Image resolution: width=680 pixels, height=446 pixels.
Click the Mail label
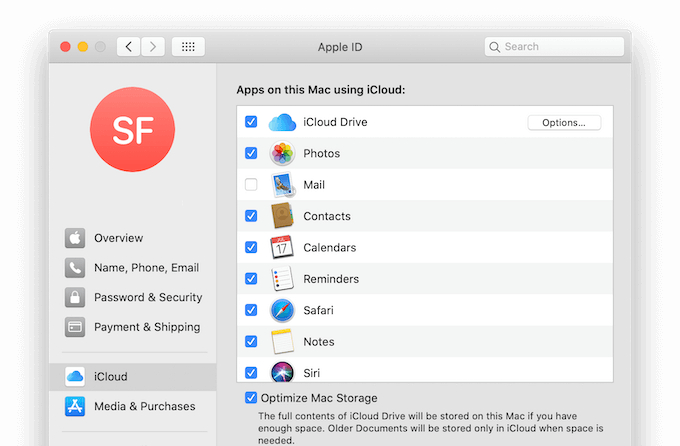(x=314, y=185)
